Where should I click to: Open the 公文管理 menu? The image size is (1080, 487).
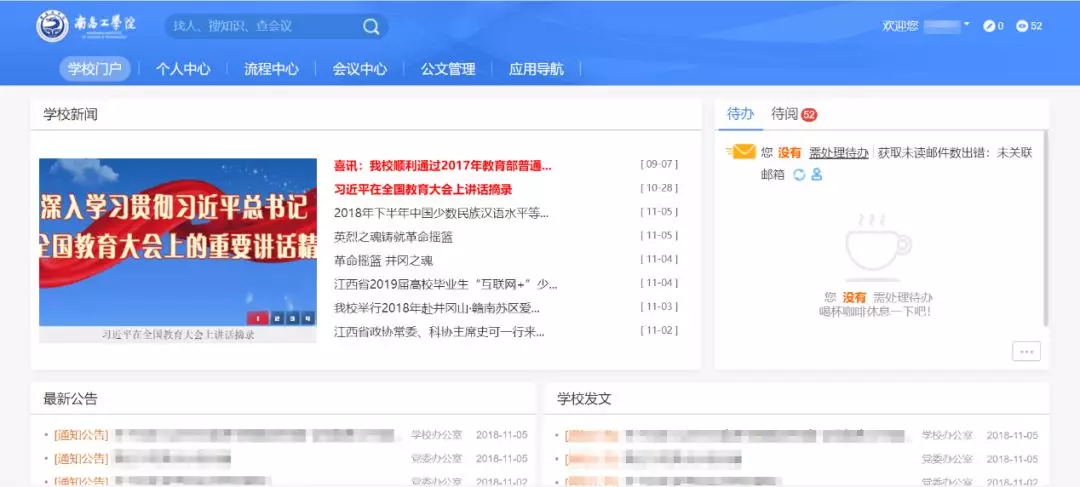tap(448, 69)
